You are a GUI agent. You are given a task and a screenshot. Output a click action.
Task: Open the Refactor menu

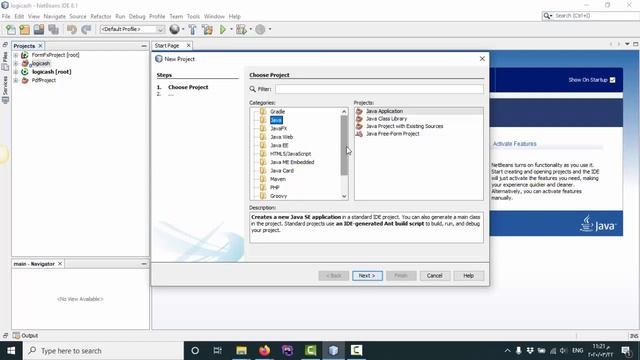[x=100, y=16]
